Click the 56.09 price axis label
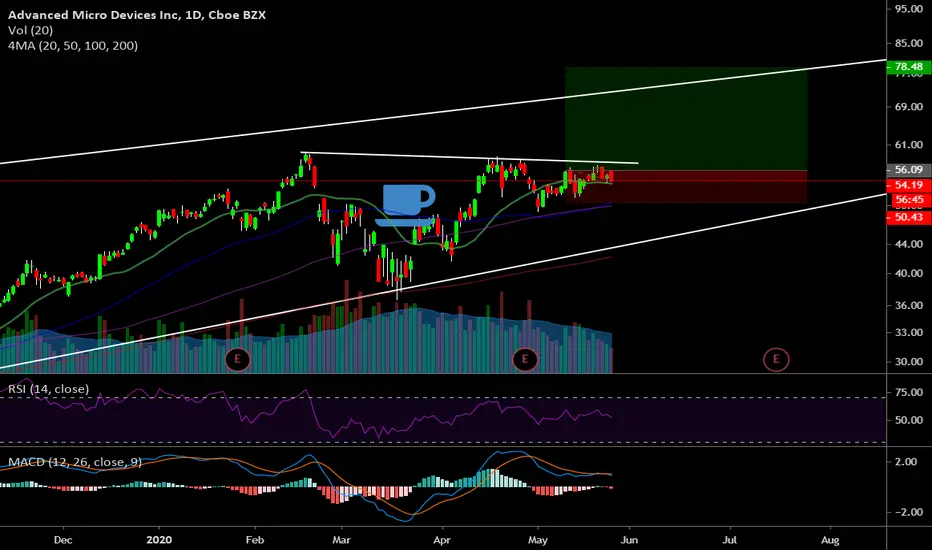The height and width of the screenshot is (550, 932). (908, 170)
